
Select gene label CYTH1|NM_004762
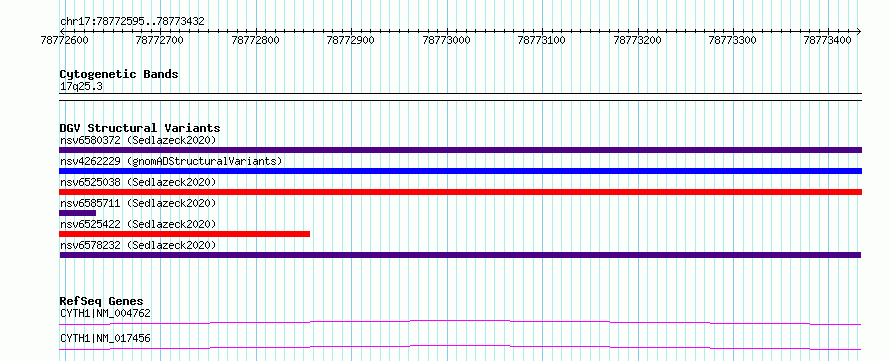pos(105,313)
